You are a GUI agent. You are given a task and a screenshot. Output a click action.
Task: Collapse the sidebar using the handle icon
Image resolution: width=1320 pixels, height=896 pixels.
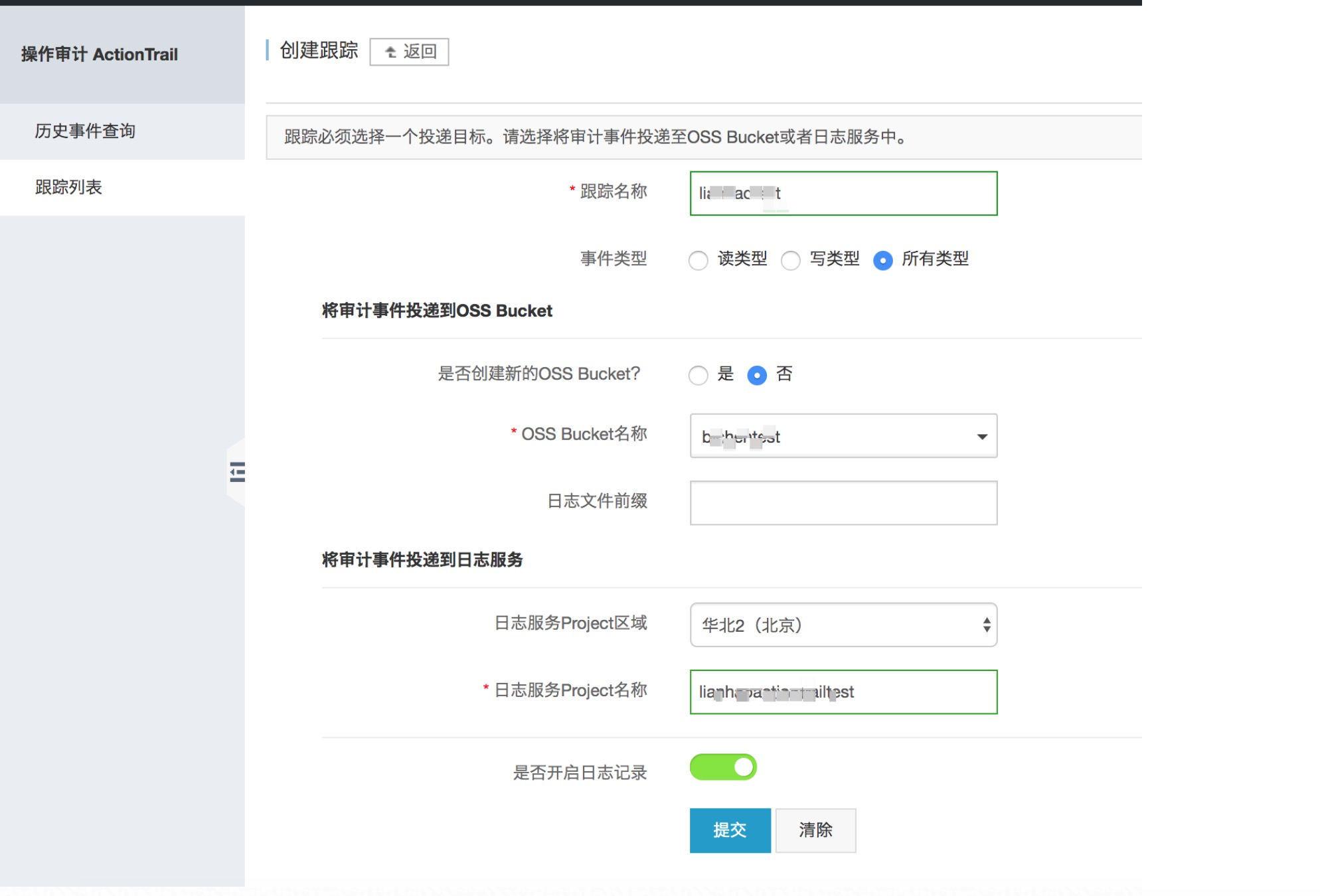[x=236, y=472]
